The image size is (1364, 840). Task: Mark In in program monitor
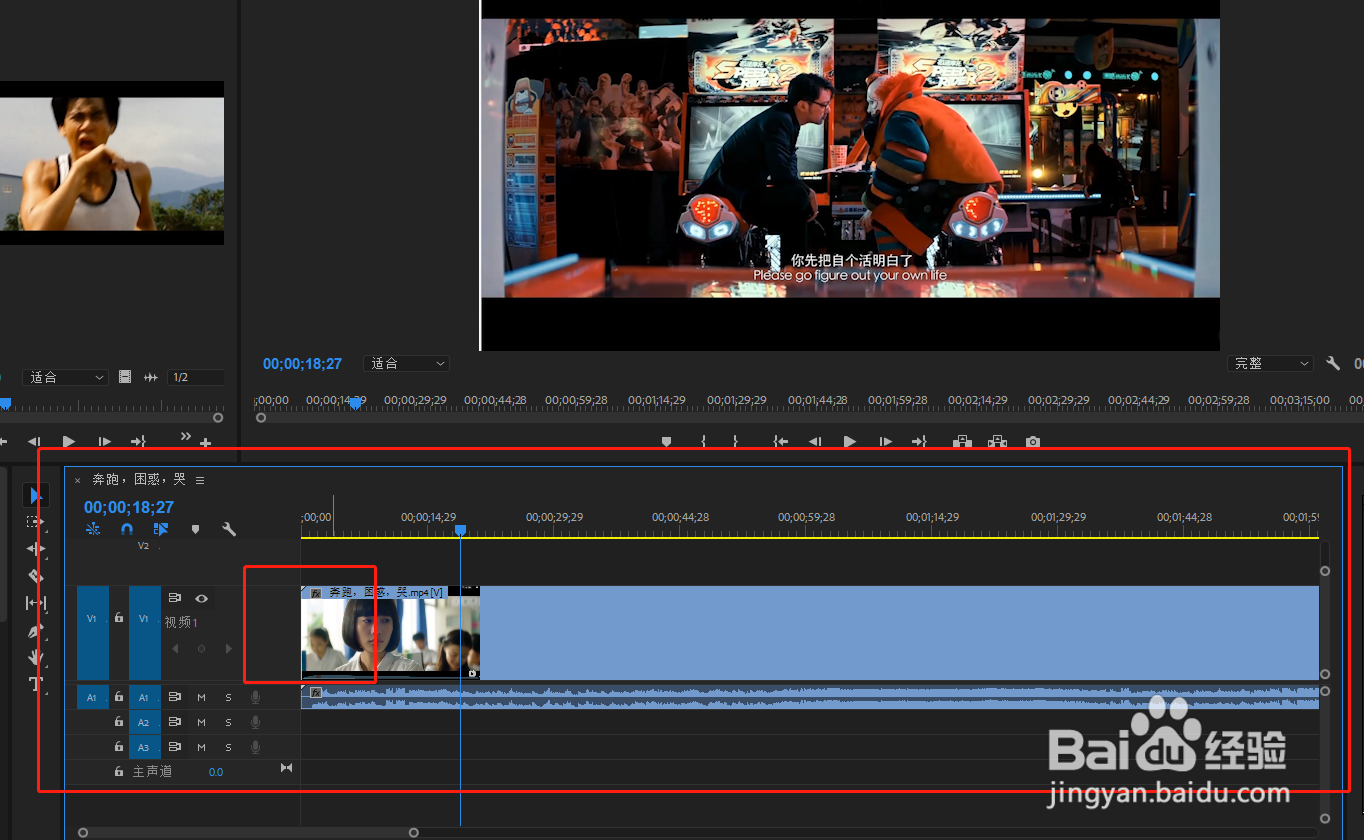click(x=703, y=441)
